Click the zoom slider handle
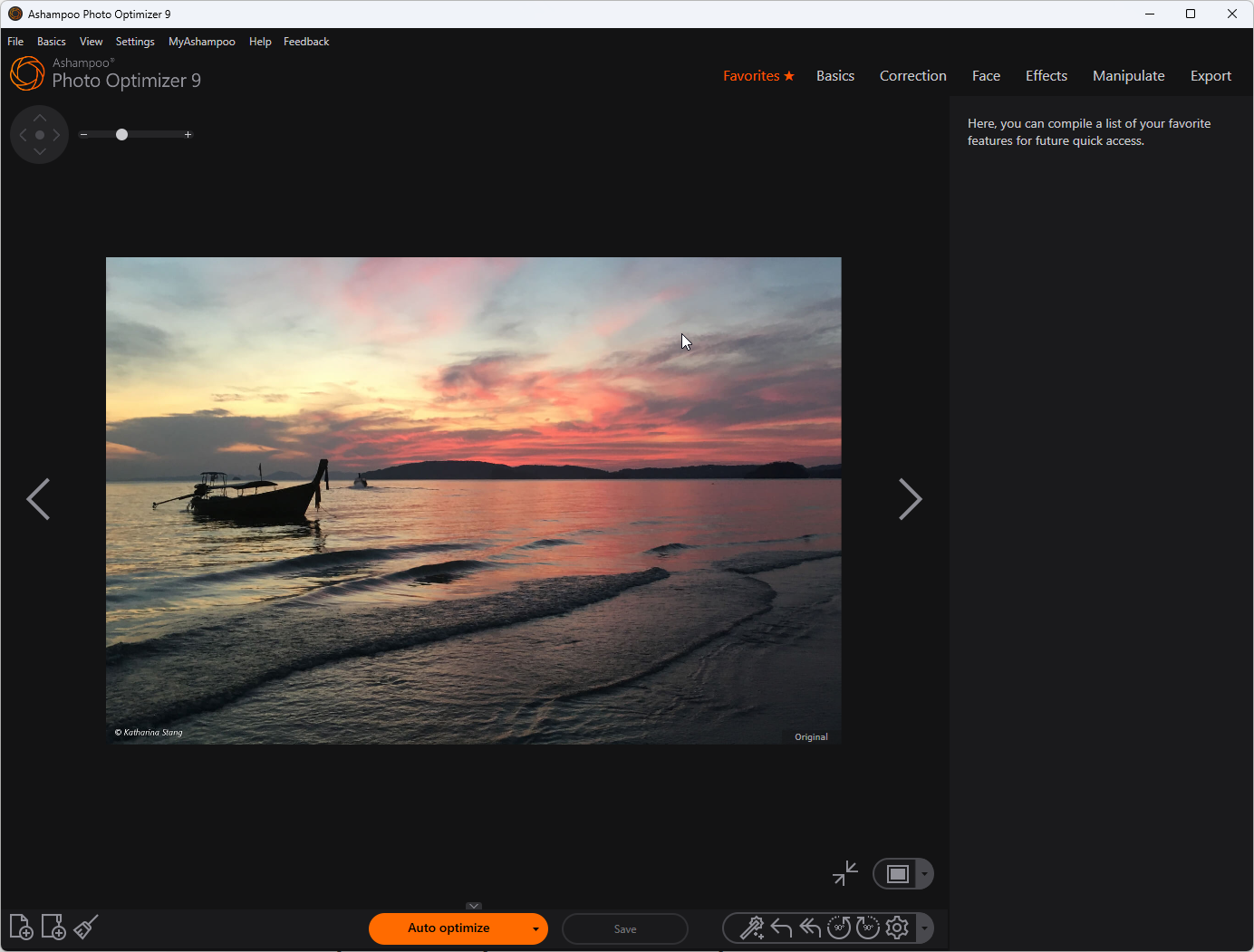 point(121,135)
